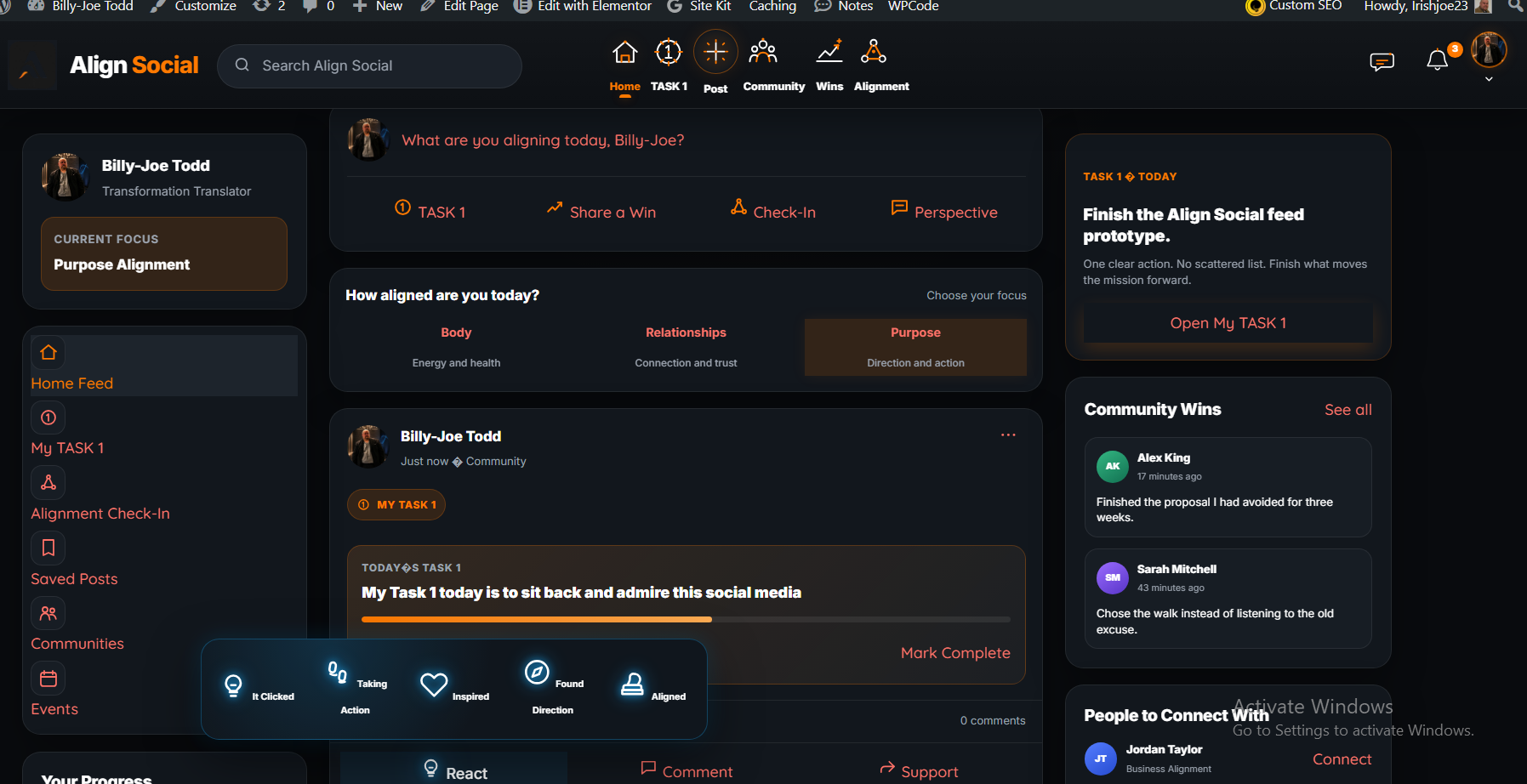Connect with Jordan Taylor

1342,759
